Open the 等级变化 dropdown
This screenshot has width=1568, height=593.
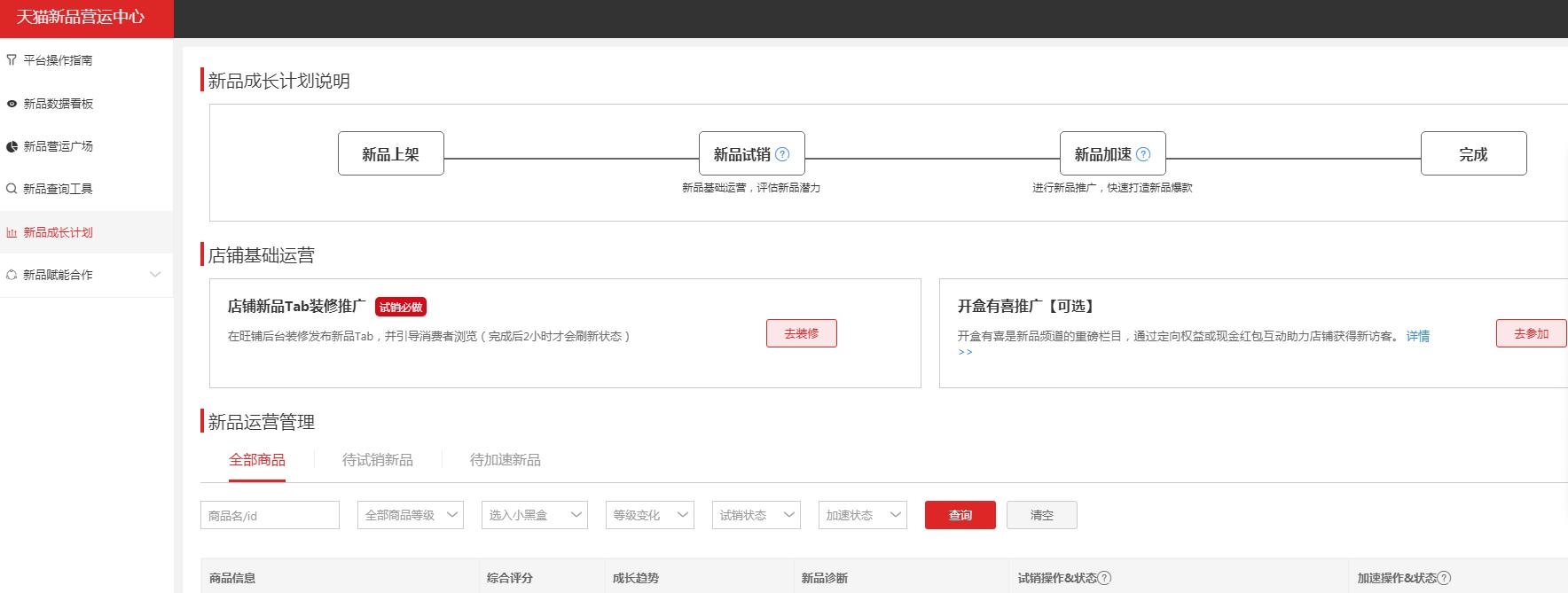pyautogui.click(x=649, y=515)
